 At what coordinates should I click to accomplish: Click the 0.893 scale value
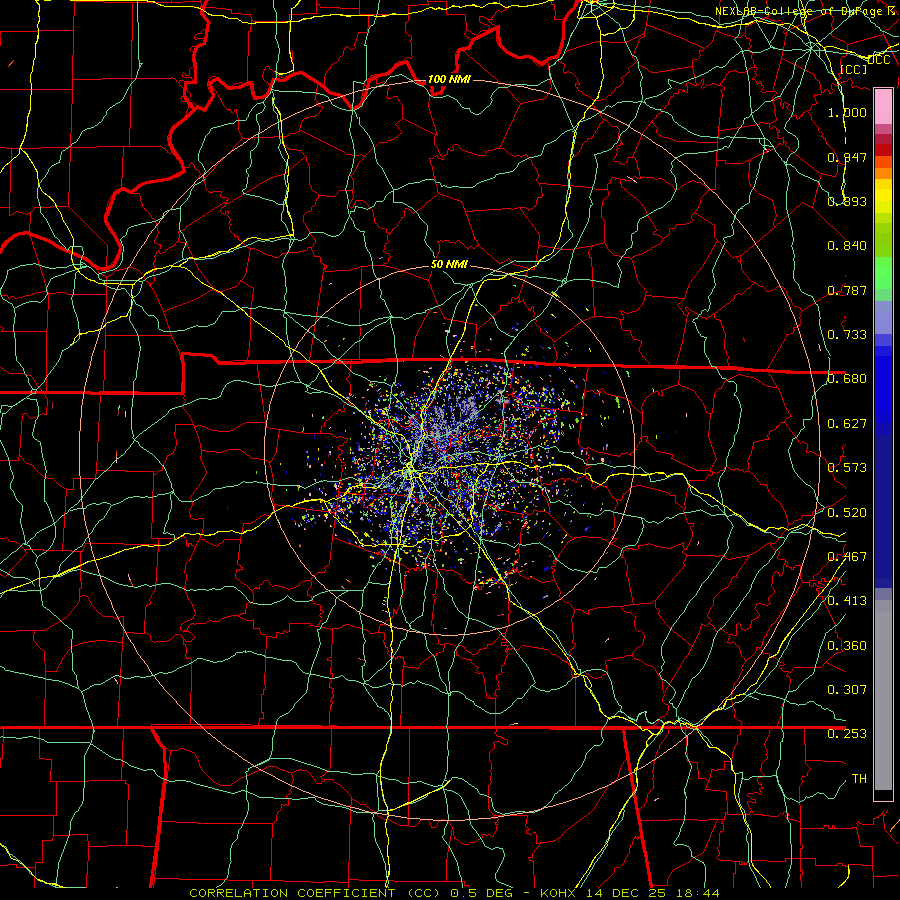coord(847,201)
